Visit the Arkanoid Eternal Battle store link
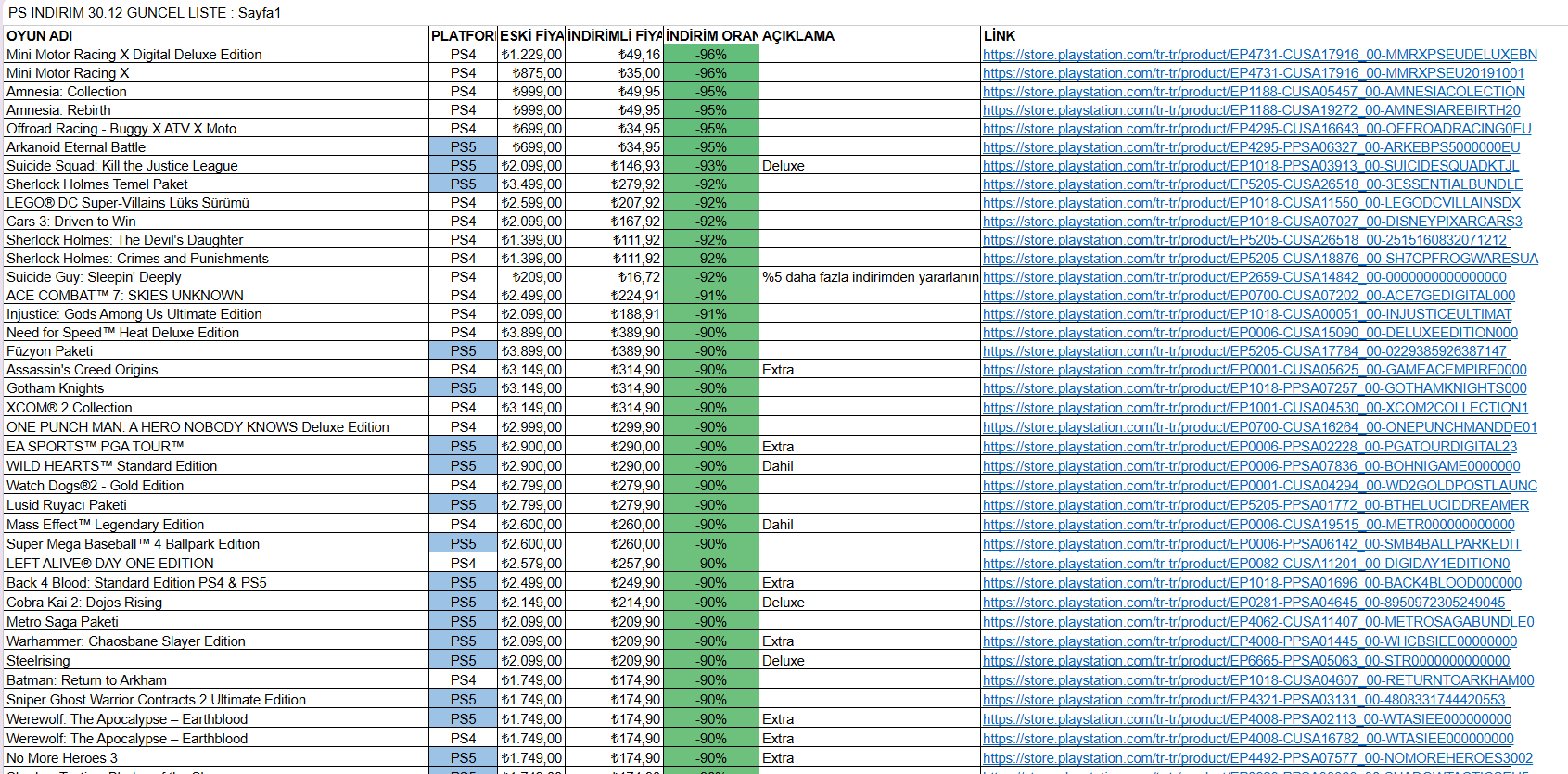The width and height of the screenshot is (1568, 774). [x=1252, y=147]
